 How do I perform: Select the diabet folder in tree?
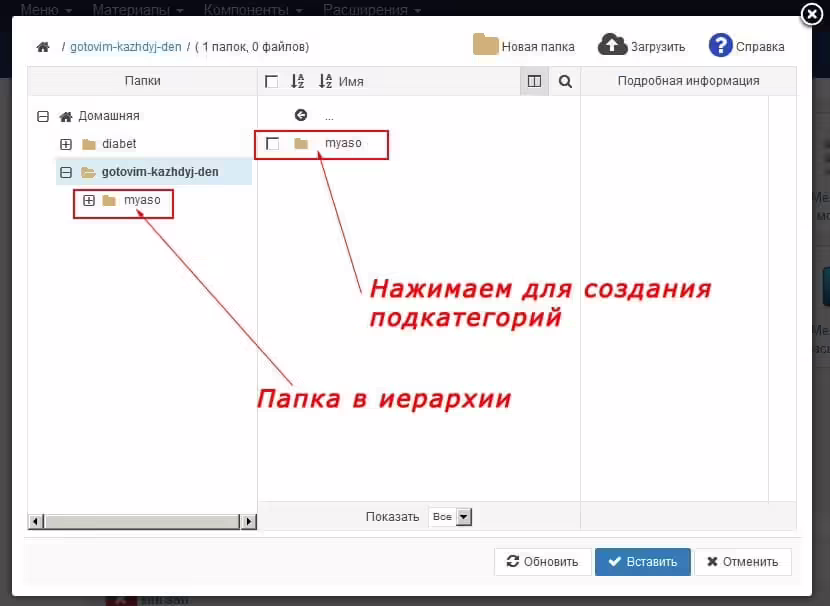119,144
